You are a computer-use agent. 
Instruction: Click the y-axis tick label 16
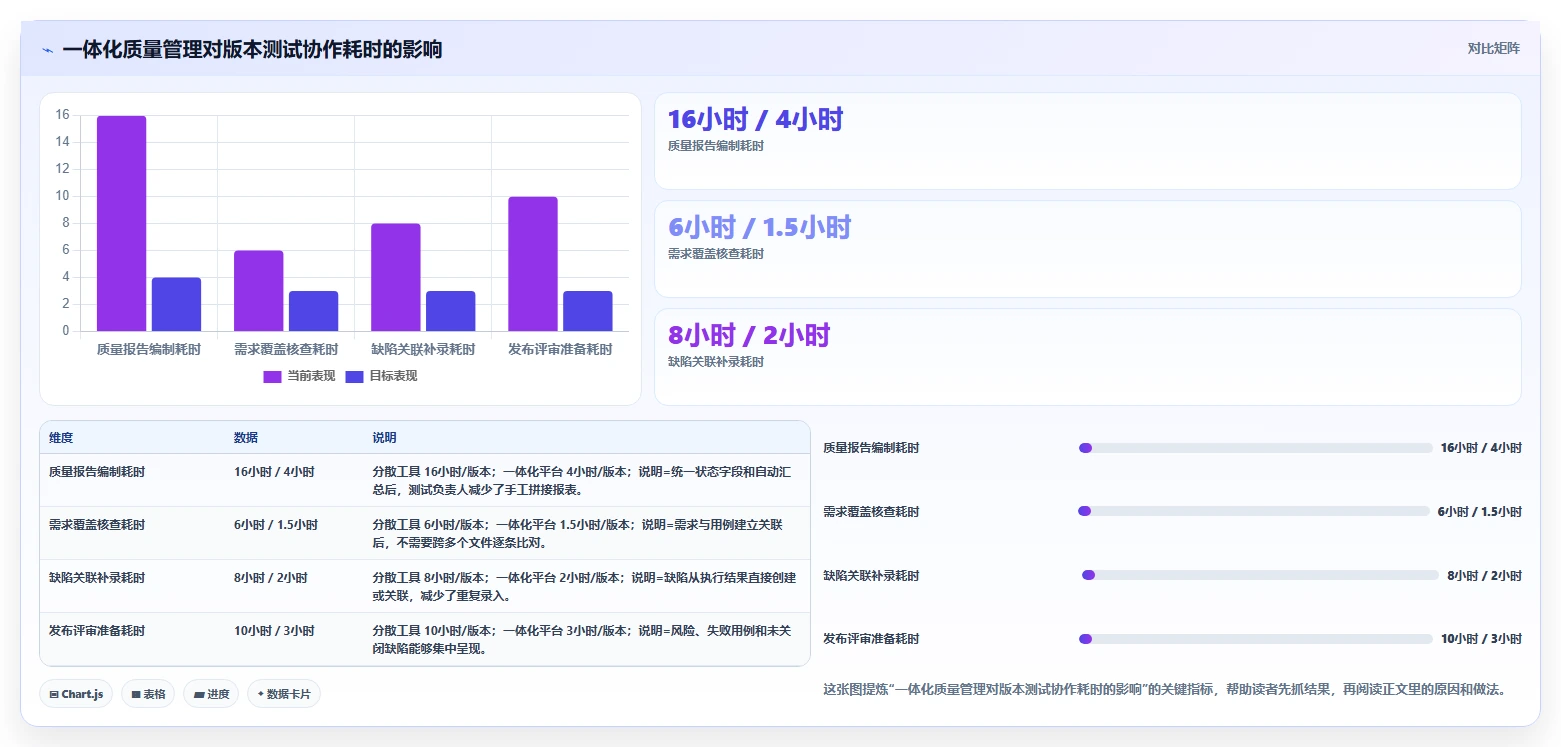coord(63,115)
